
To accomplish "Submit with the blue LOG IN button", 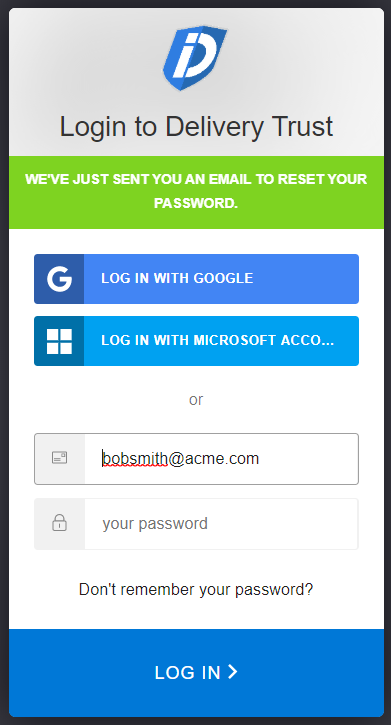I will (196, 673).
